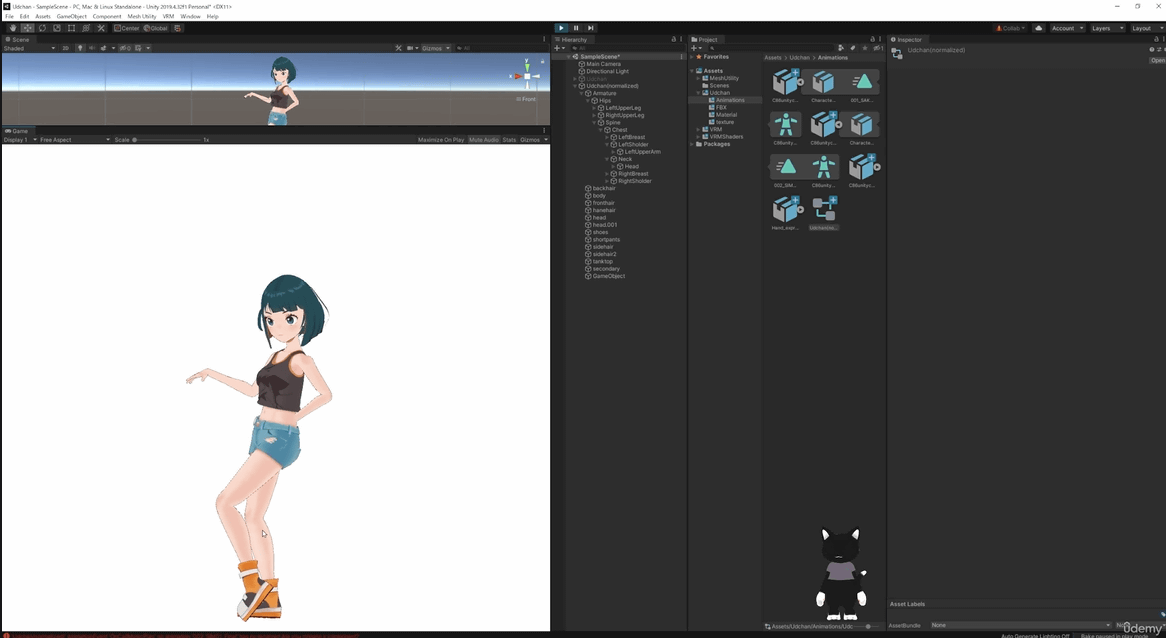Viewport: 1166px width, 638px height.
Task: Toggle Maximize On Play
Action: click(x=441, y=140)
